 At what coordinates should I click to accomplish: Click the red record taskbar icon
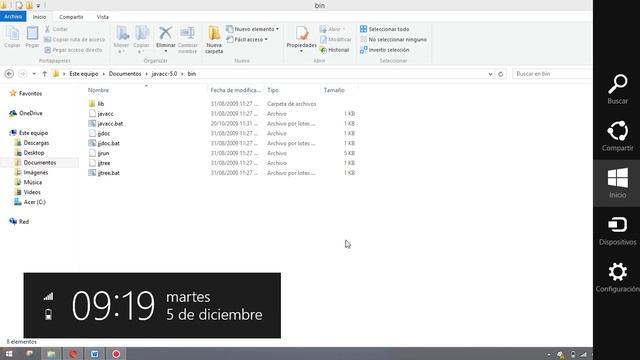[116, 354]
